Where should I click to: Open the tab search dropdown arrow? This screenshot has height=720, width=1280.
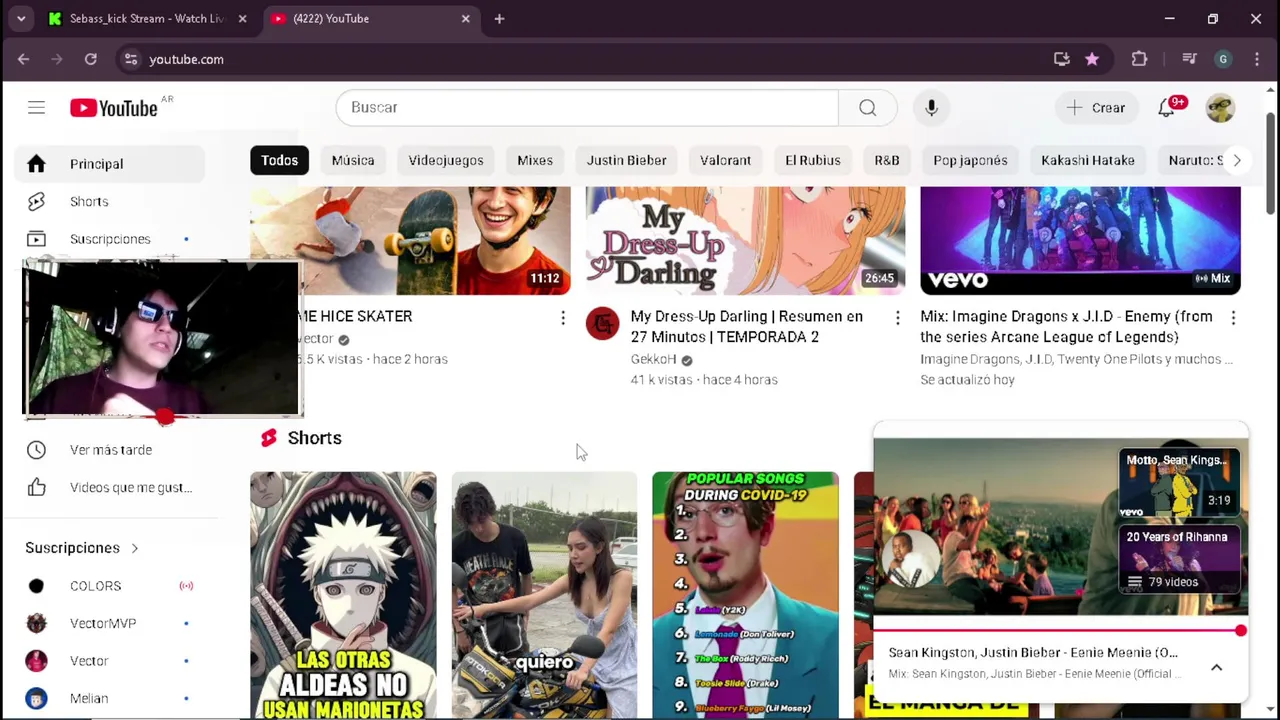click(20, 18)
